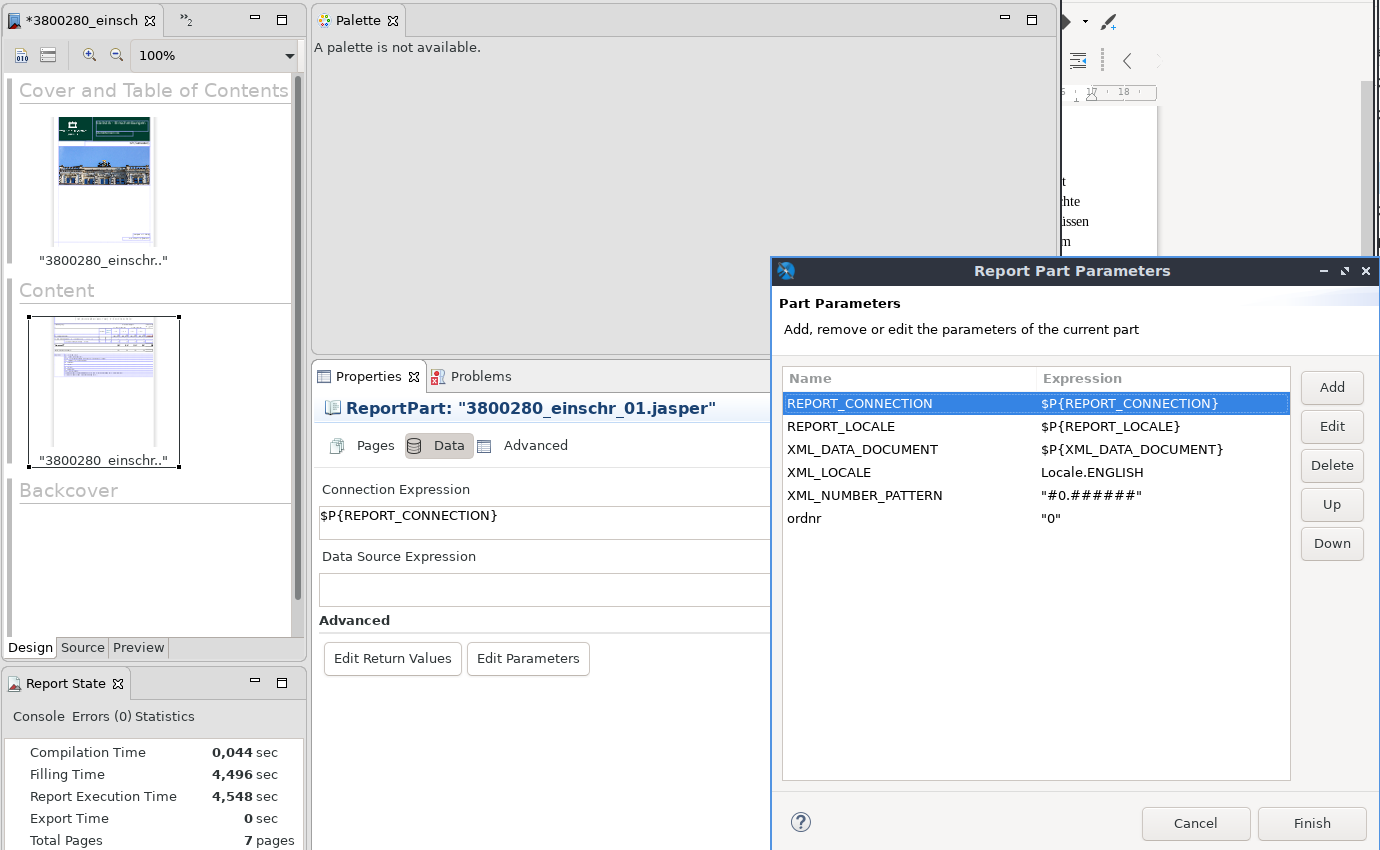Maximize the editor panel
1380x850 pixels.
pyautogui.click(x=282, y=19)
